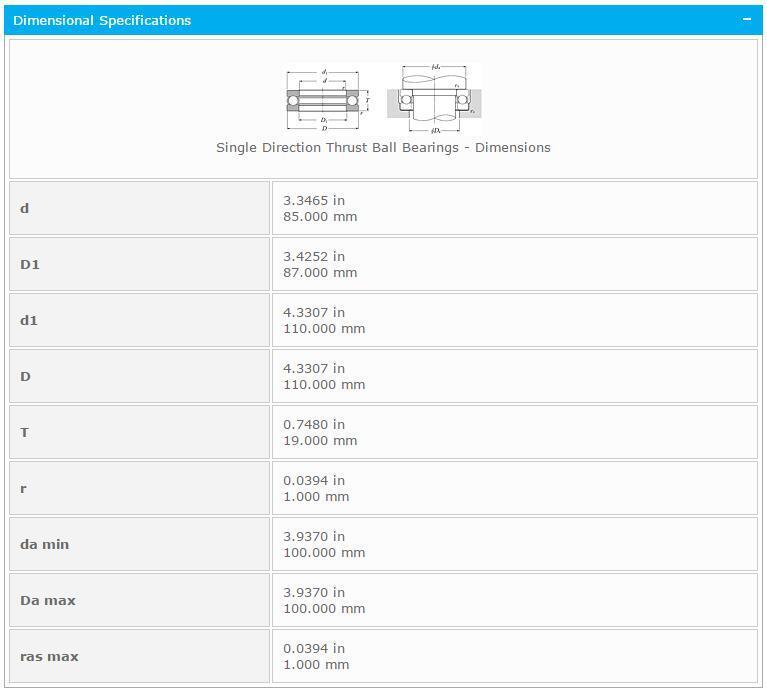The width and height of the screenshot is (767, 695).
Task: Click the 3.4252 in value
Action: pos(314,257)
